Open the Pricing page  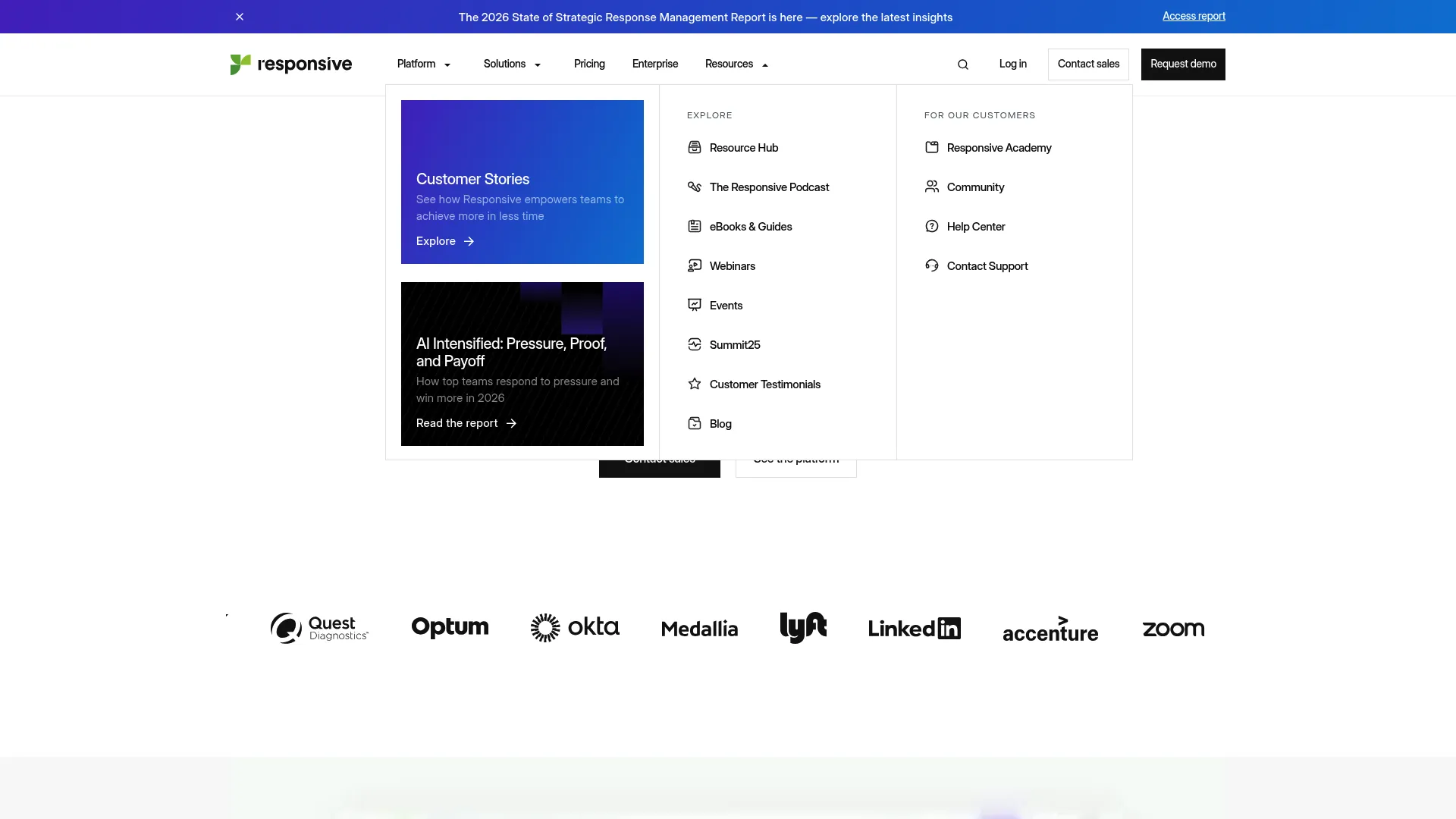[589, 64]
